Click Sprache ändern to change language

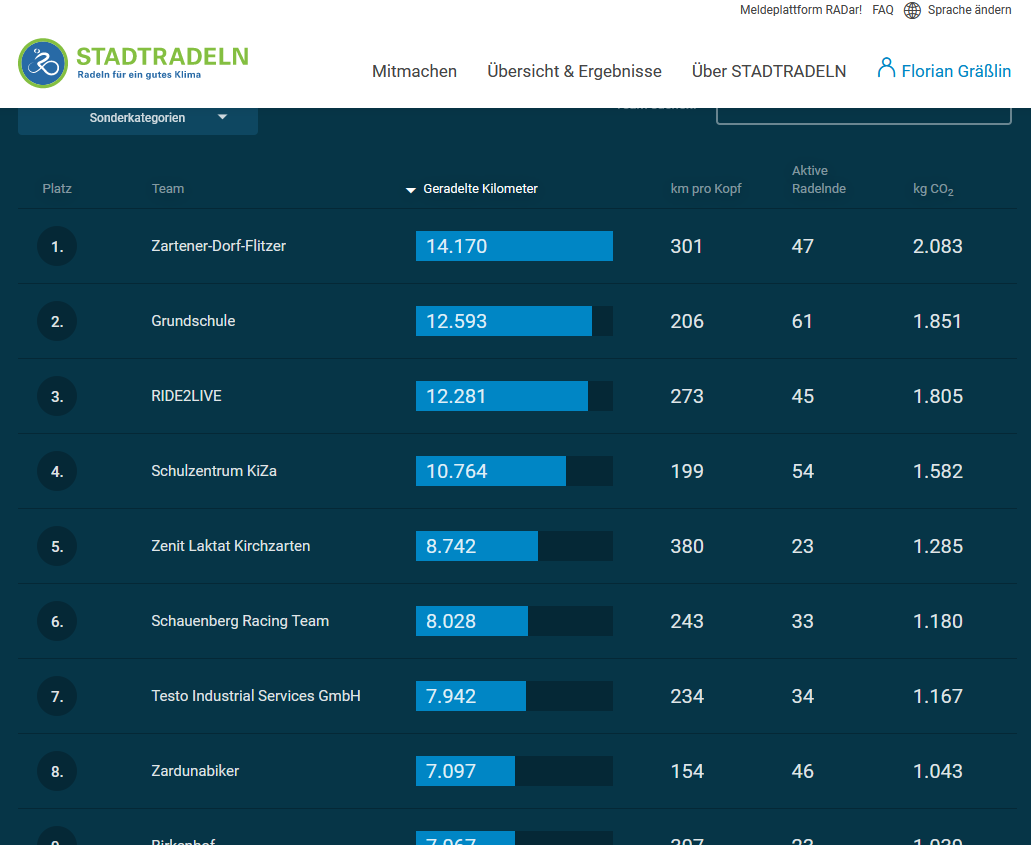click(969, 10)
